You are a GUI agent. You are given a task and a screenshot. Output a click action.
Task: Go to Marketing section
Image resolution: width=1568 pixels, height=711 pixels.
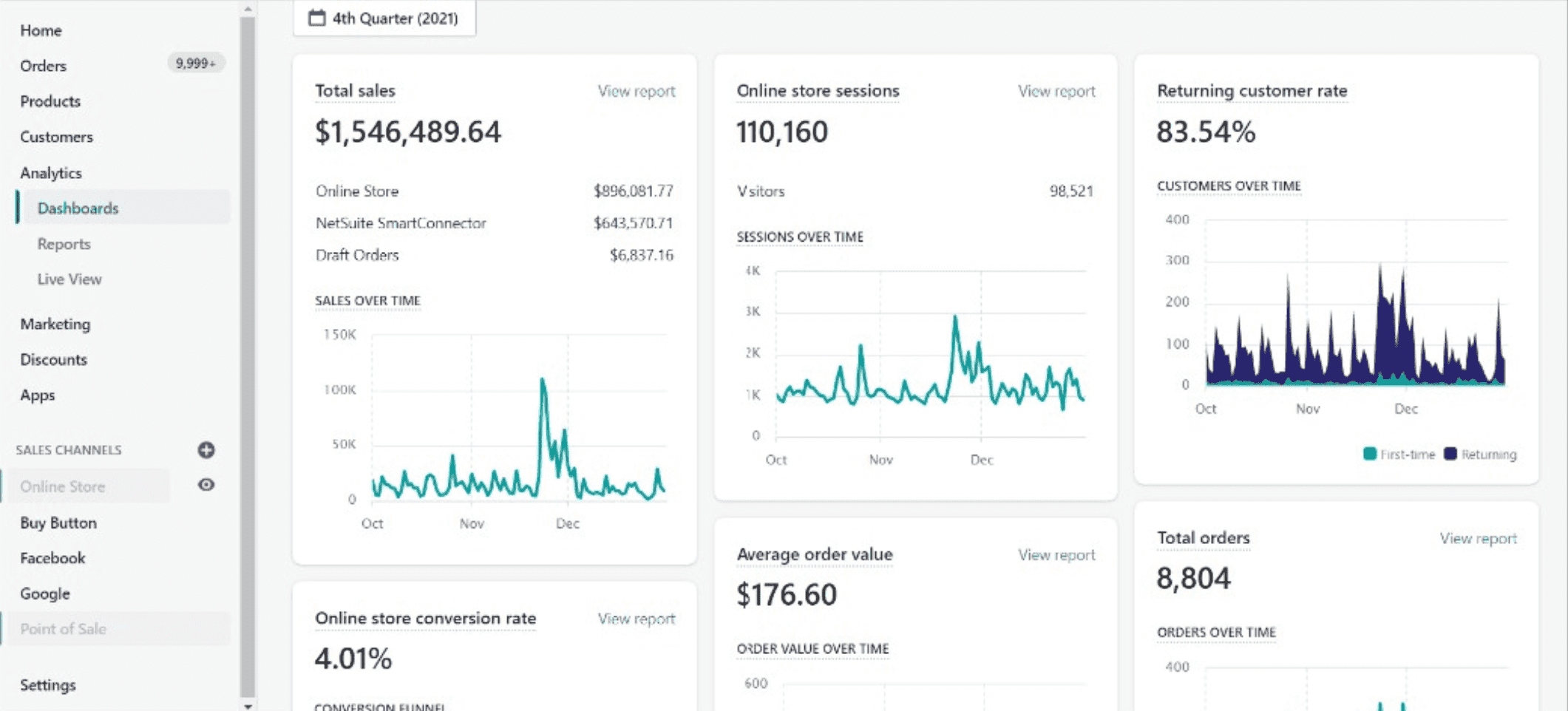coord(55,324)
